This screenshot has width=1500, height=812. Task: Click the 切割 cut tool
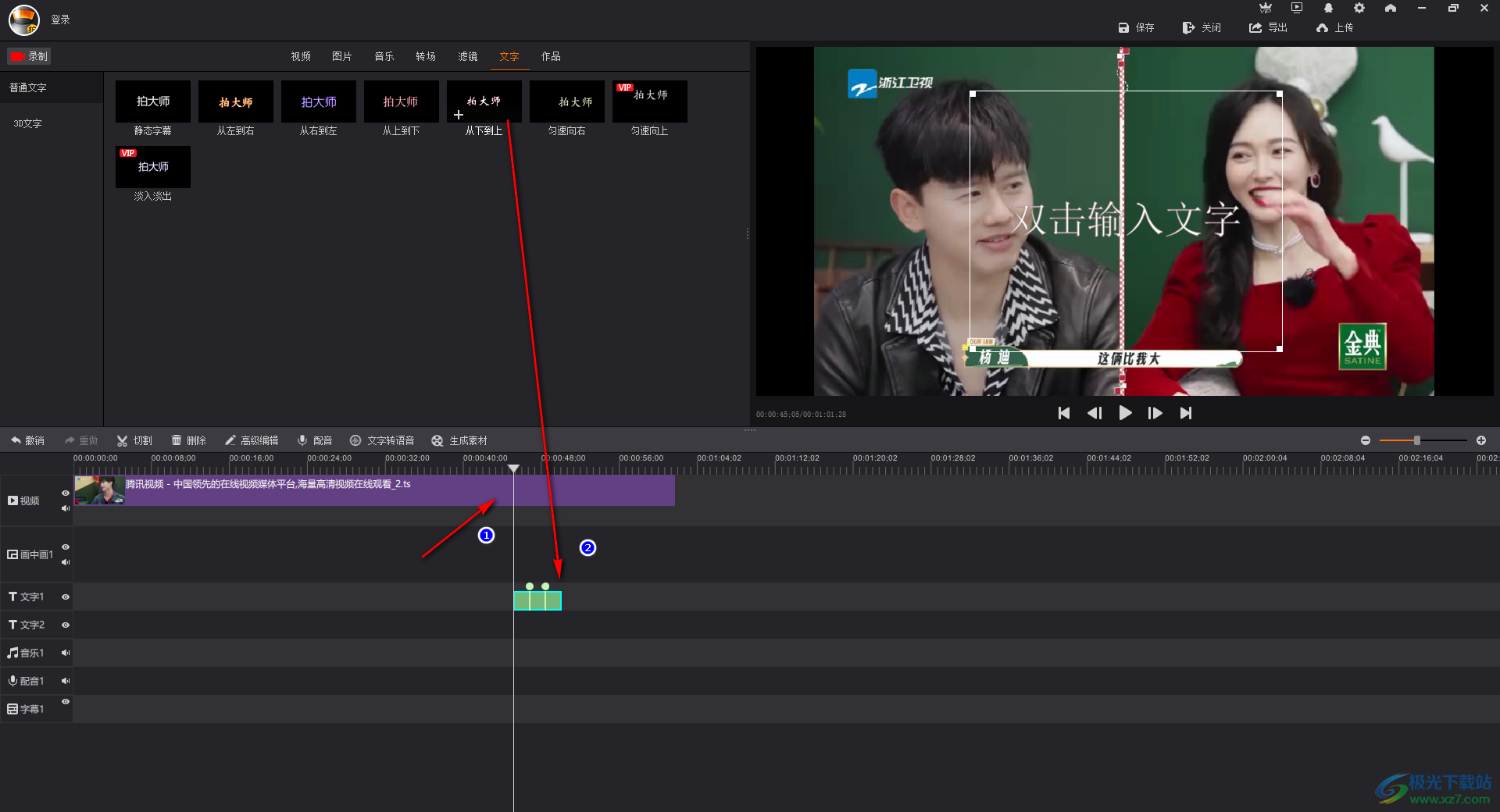click(134, 440)
